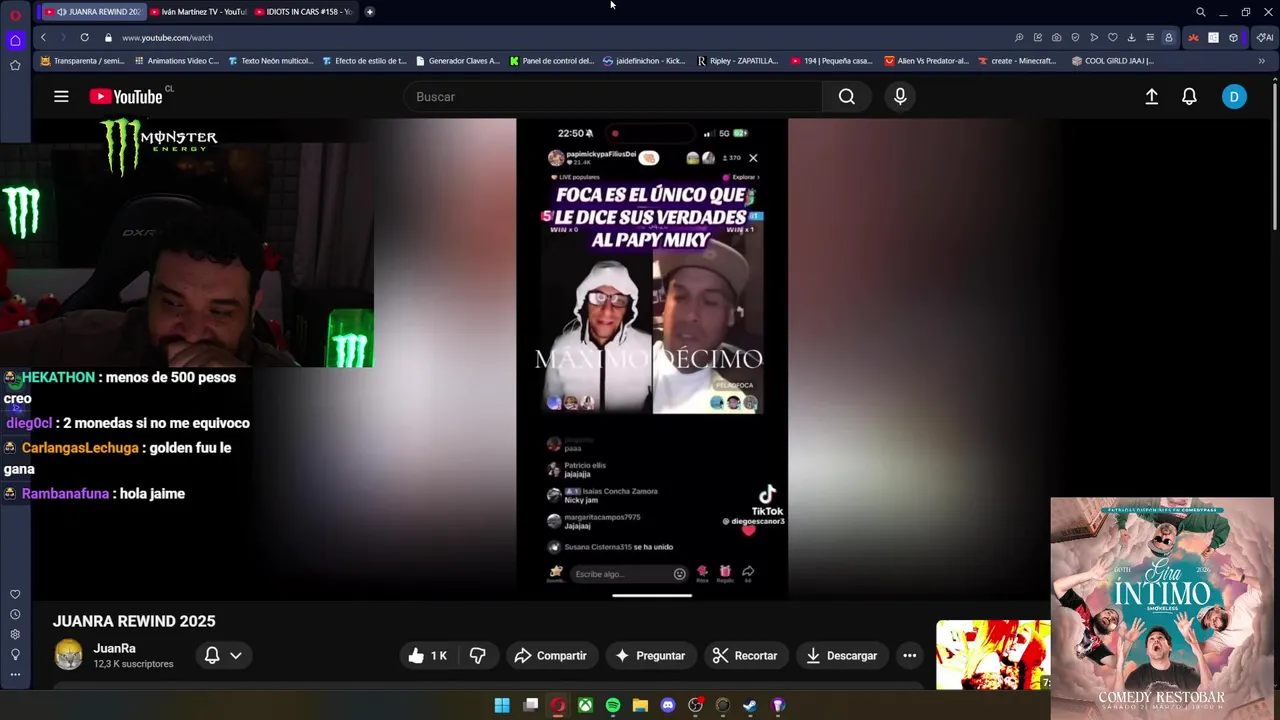Open the browser downloads icon
Image resolution: width=1280 pixels, height=720 pixels.
point(1131,37)
